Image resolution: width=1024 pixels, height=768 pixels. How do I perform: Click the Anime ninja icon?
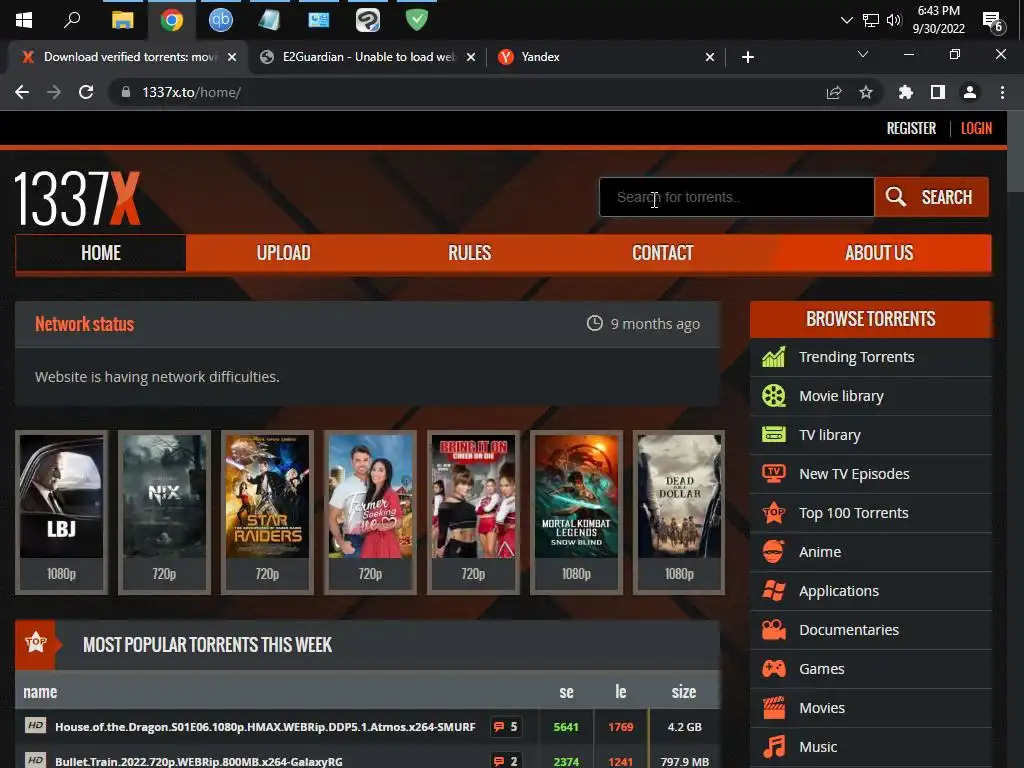click(x=774, y=552)
